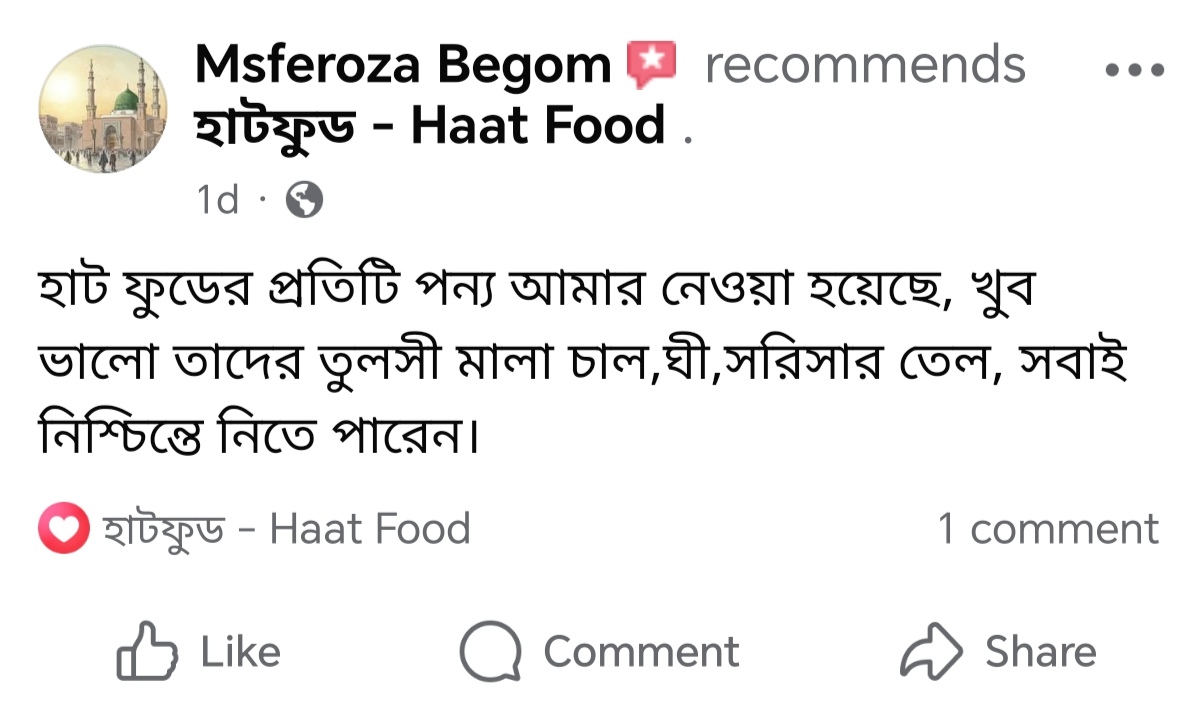Click the last line নিশ্চিন্তে নিতে পারেন
The height and width of the screenshot is (722, 1198).
(x=257, y=436)
